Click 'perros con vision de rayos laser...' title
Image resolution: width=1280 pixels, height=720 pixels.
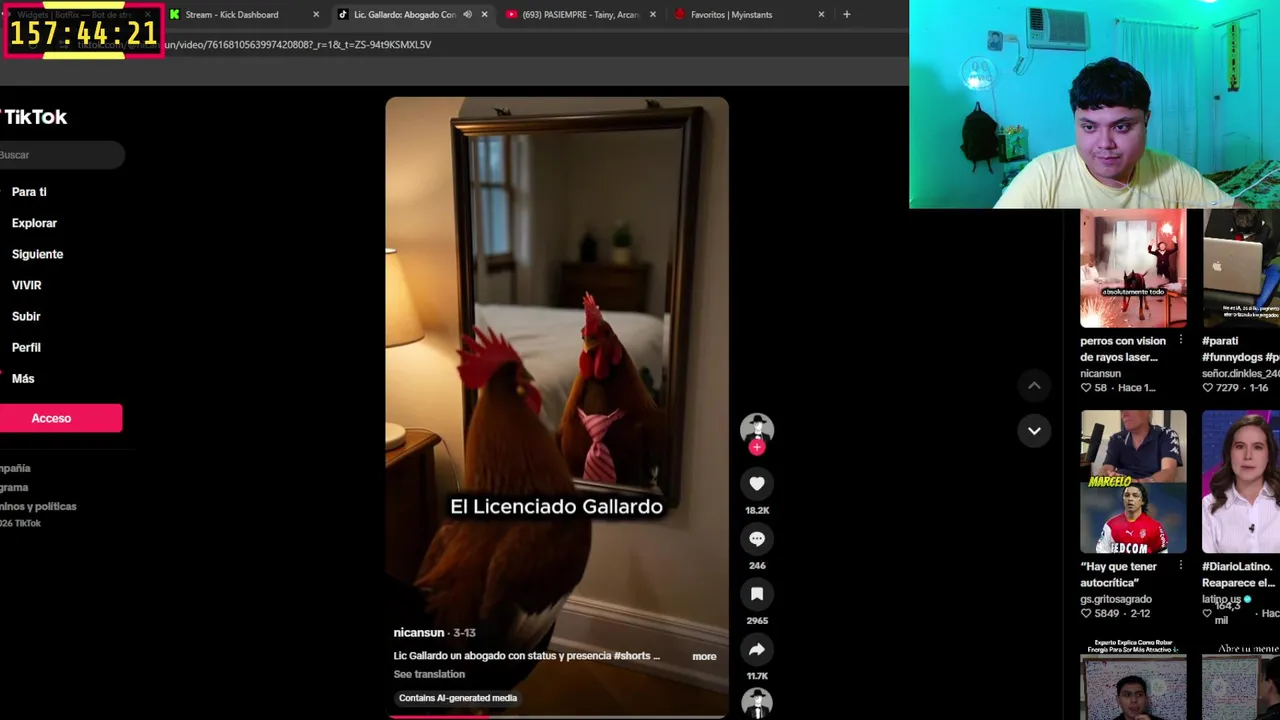click(1123, 349)
